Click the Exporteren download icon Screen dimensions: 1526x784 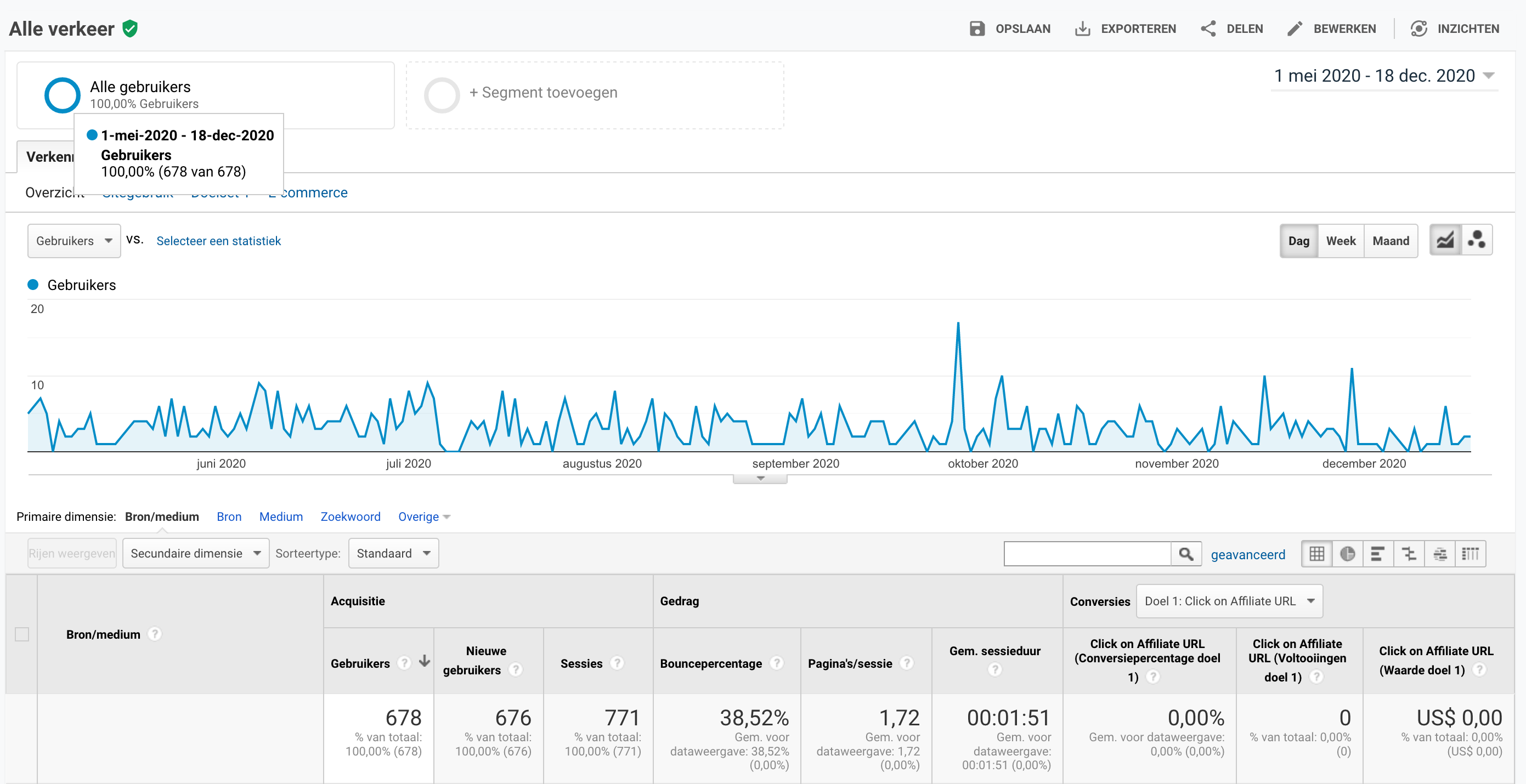click(x=1082, y=29)
